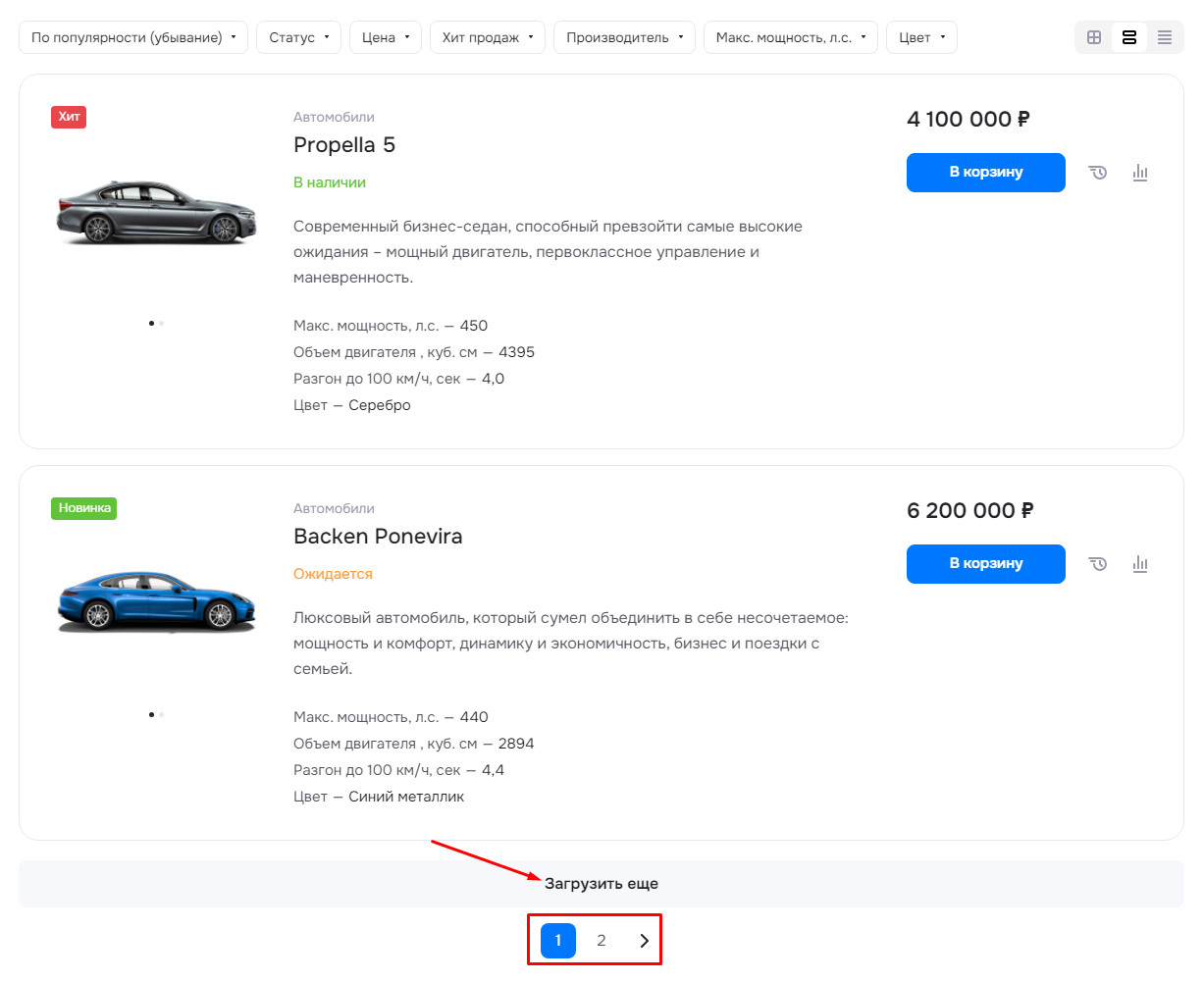Click the blue Backen Ponevira car thumbnail
Screen dimensions: 1204x982
point(157,599)
